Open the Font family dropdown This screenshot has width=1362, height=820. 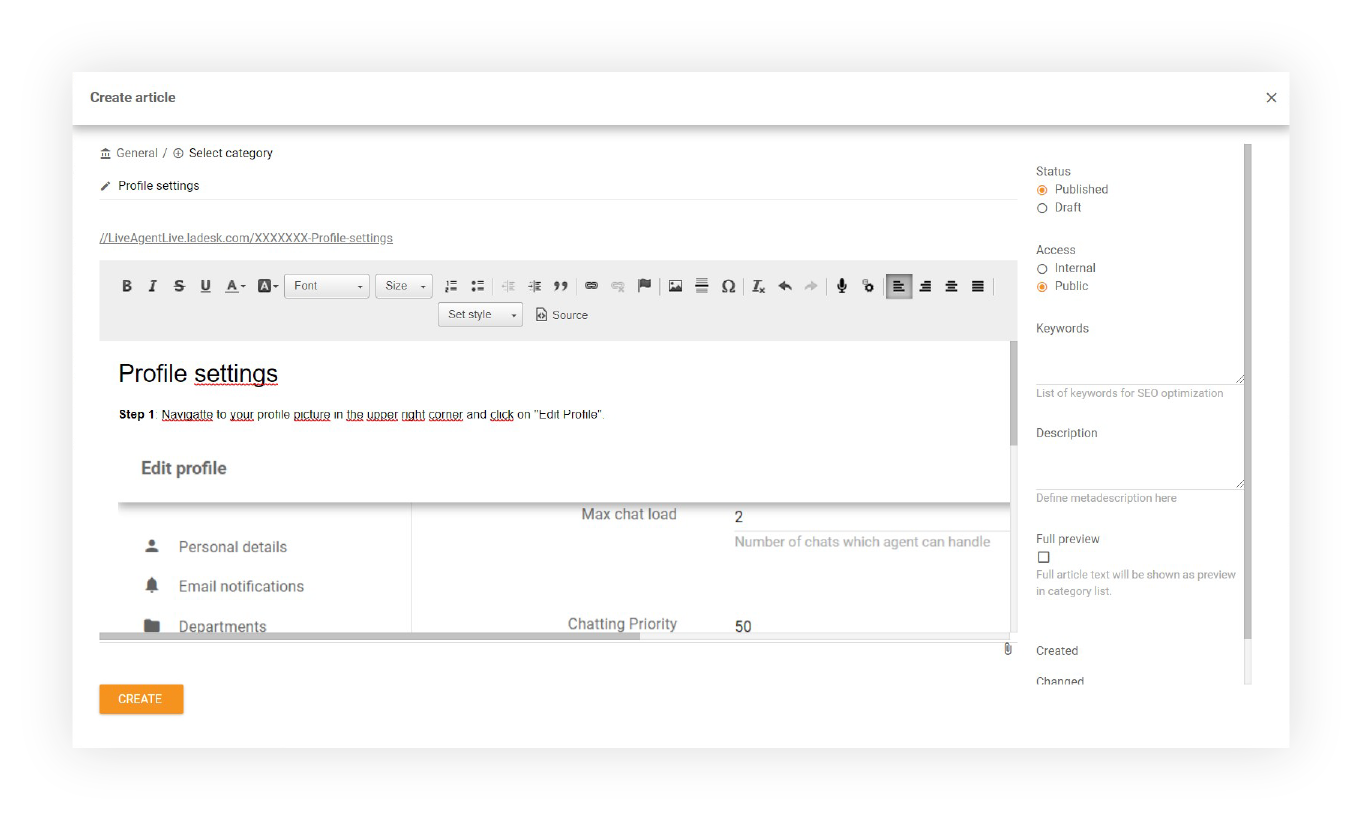(x=327, y=286)
